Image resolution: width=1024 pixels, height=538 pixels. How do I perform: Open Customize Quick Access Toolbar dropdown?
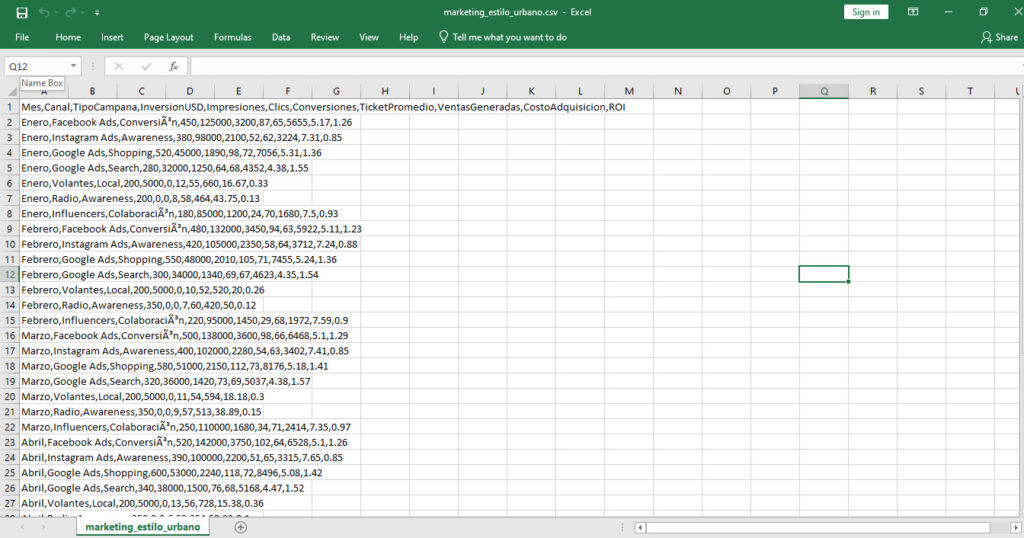(x=96, y=13)
